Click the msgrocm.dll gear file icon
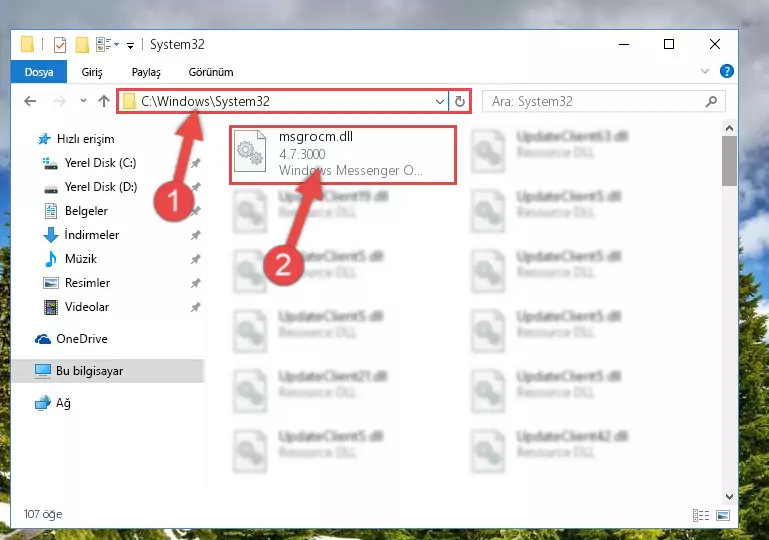 250,152
